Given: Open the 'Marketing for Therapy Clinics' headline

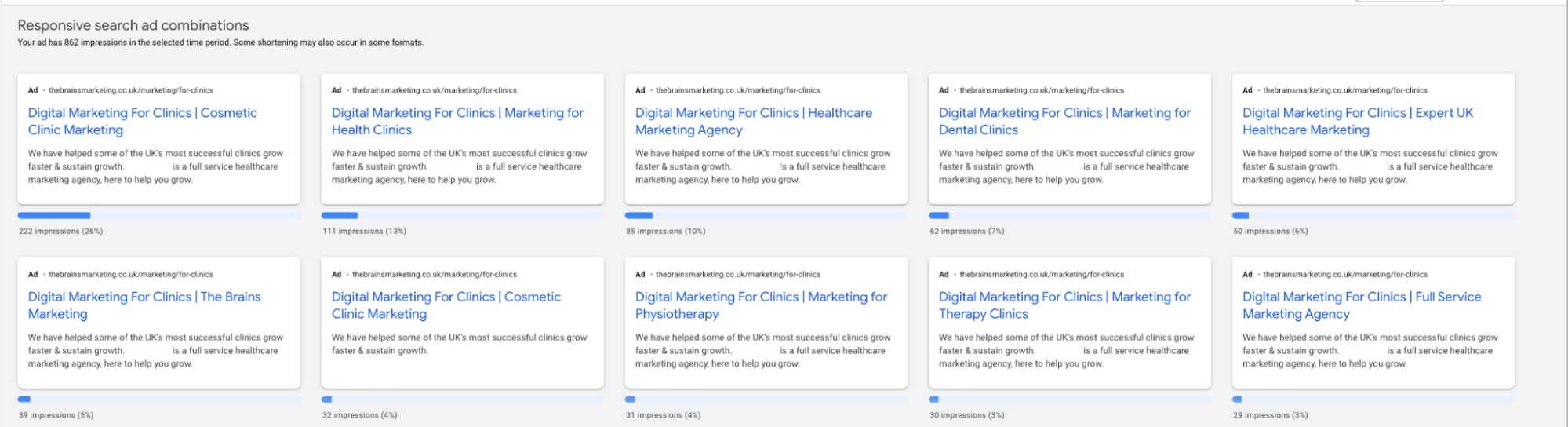Looking at the screenshot, I should pos(1064,305).
